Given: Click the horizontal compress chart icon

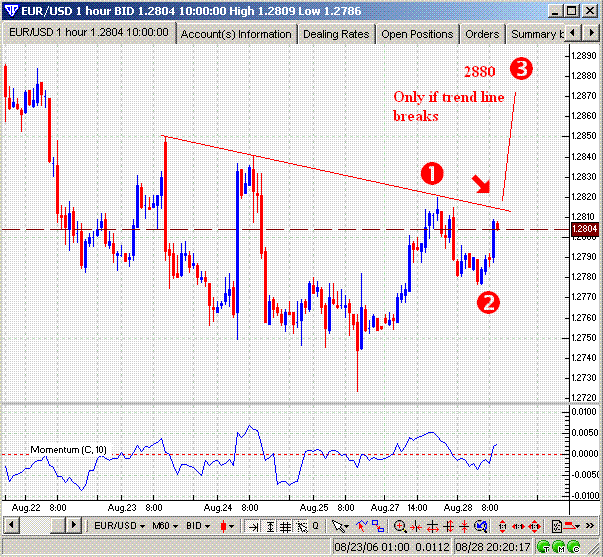Looking at the screenshot, I should point(416,527).
